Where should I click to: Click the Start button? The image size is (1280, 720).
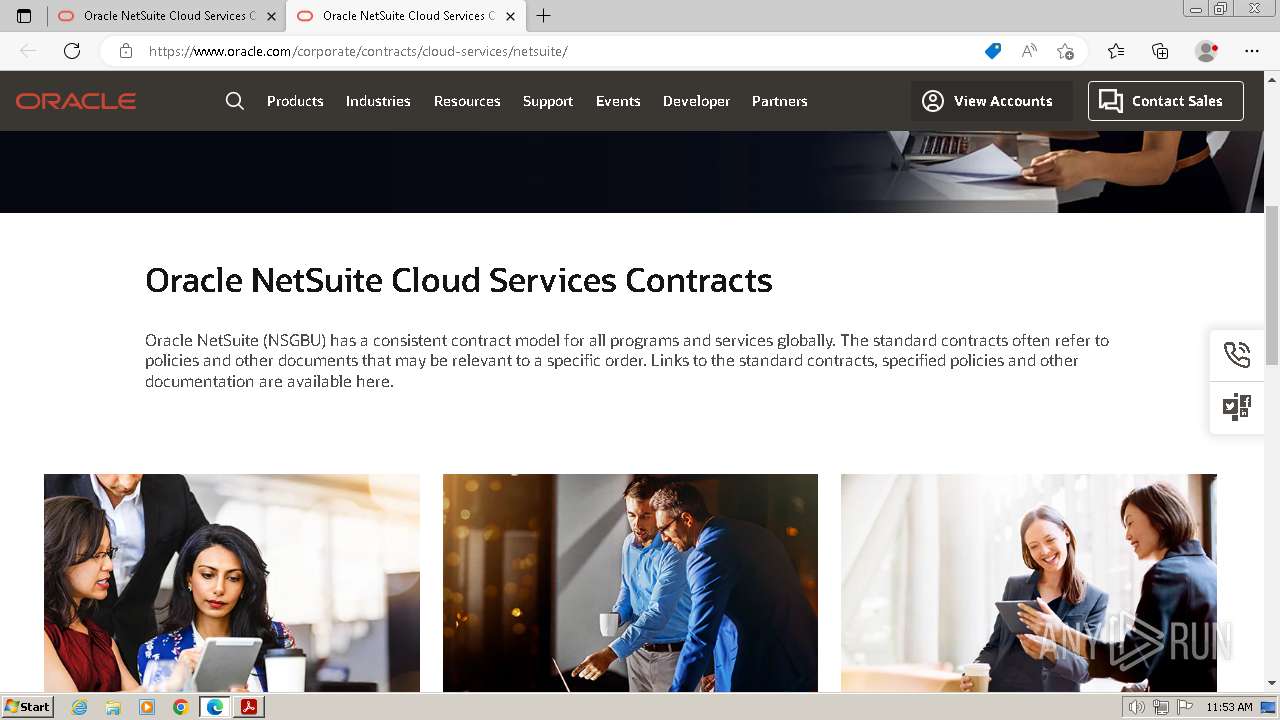tap(28, 707)
